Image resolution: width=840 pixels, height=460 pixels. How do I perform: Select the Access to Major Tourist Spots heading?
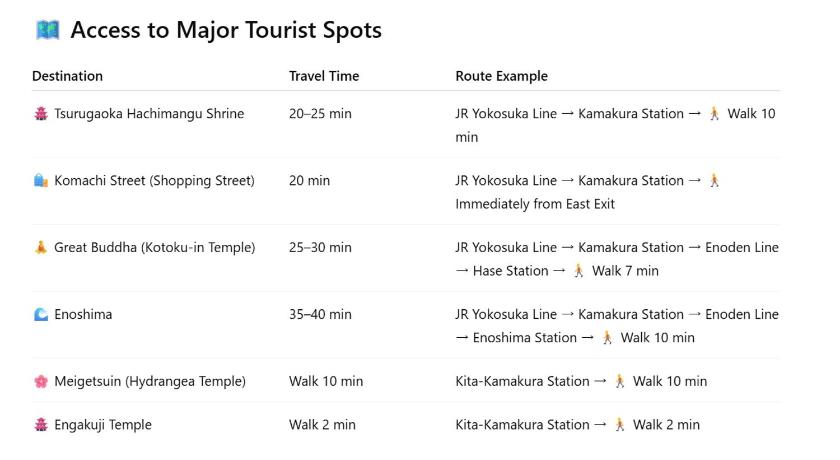226,30
